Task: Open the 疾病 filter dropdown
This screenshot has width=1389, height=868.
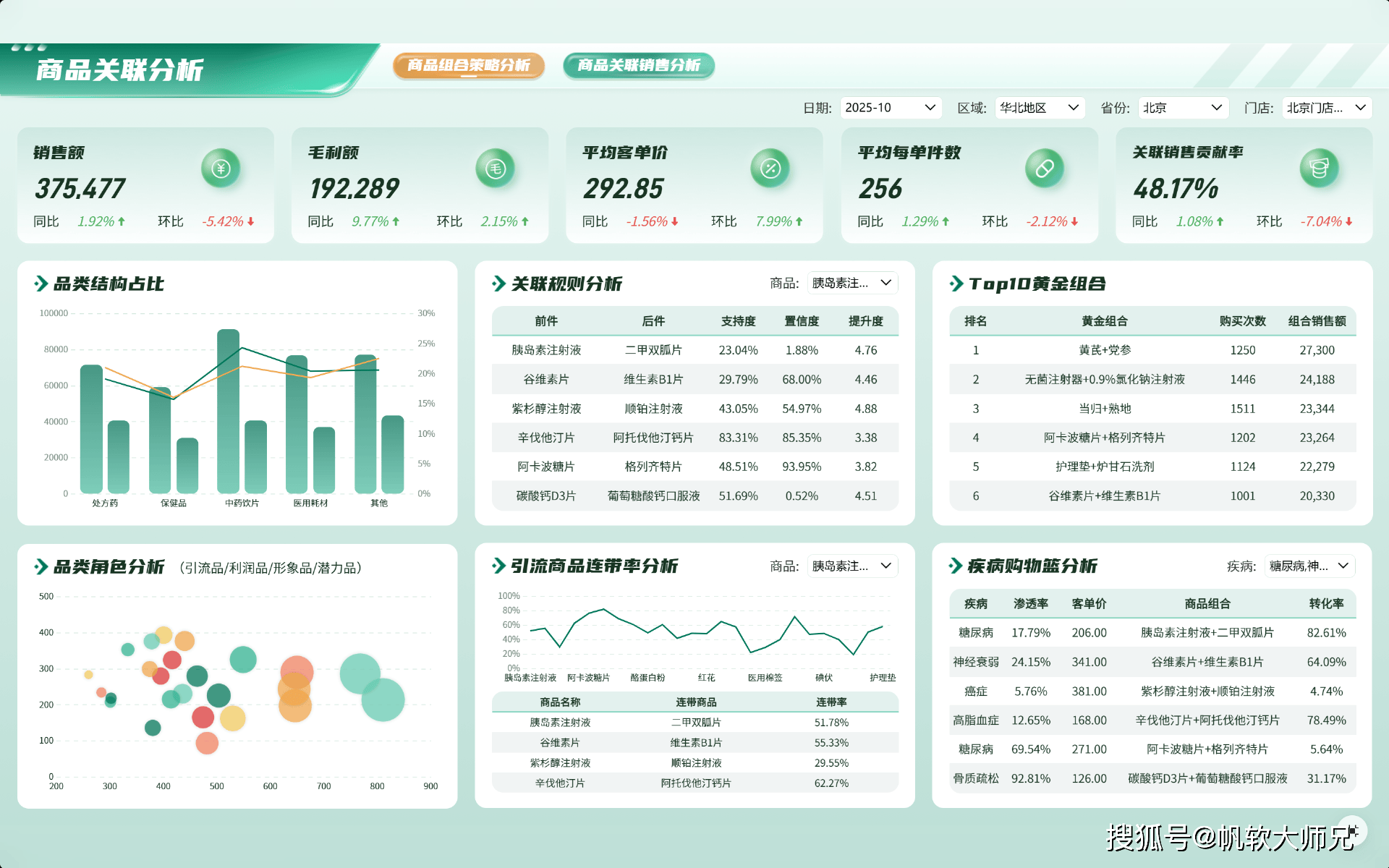Action: (1309, 566)
